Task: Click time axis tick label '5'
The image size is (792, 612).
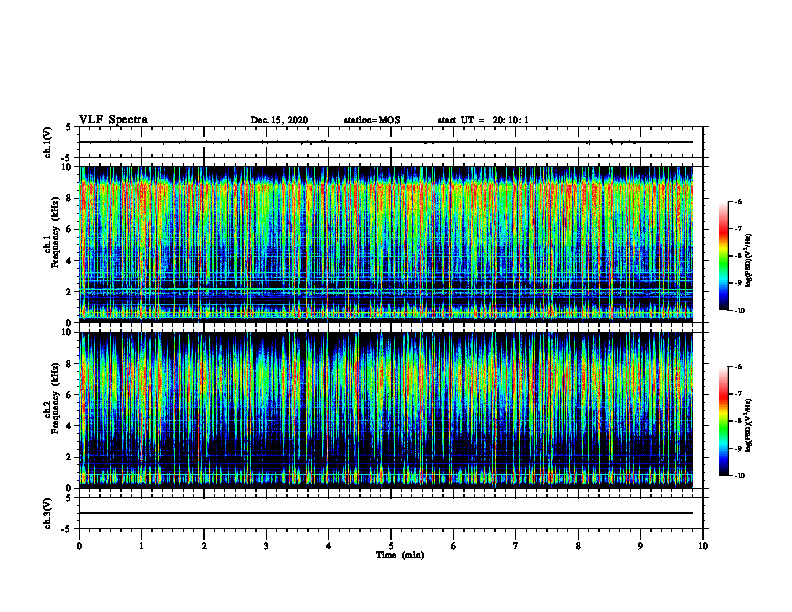Action: (x=391, y=546)
